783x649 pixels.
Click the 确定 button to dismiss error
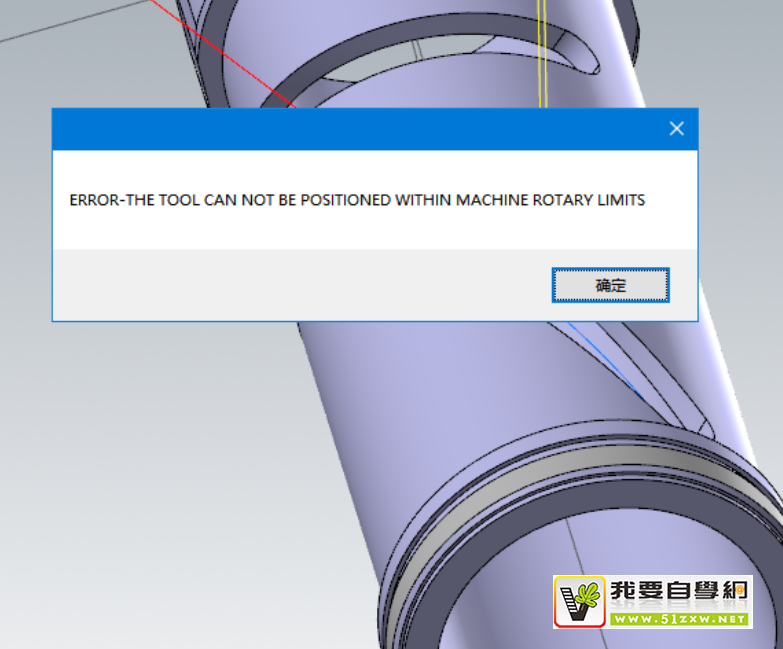(610, 285)
